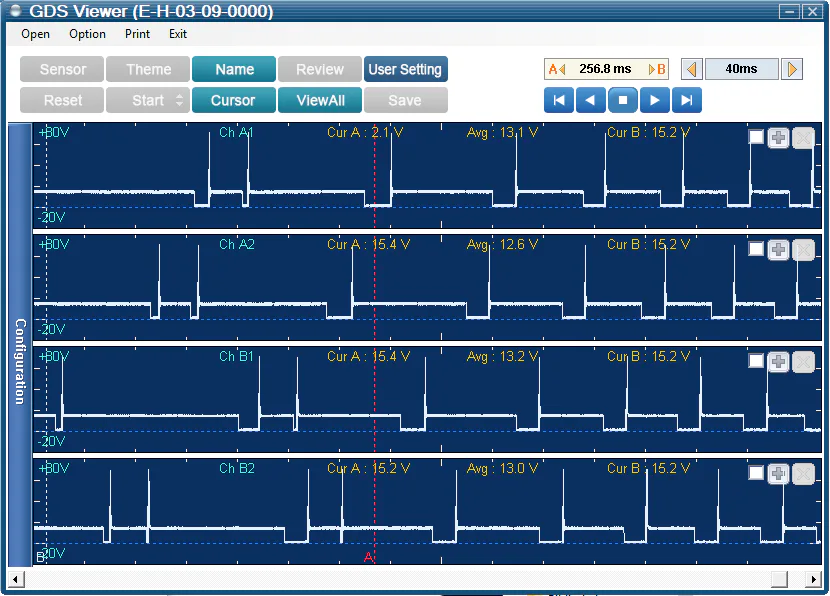The height and width of the screenshot is (596, 830).
Task: Expand Ch A1 waveform with plus icon
Action: (778, 138)
